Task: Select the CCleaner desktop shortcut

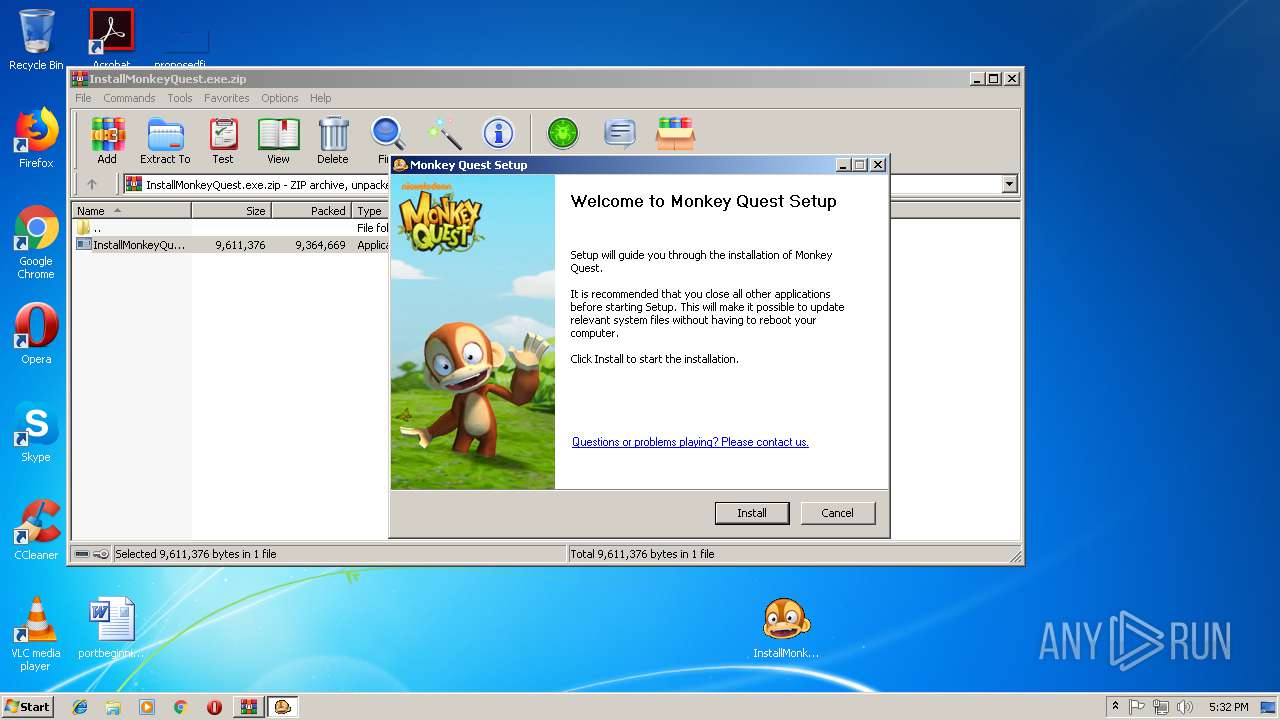Action: pos(36,530)
